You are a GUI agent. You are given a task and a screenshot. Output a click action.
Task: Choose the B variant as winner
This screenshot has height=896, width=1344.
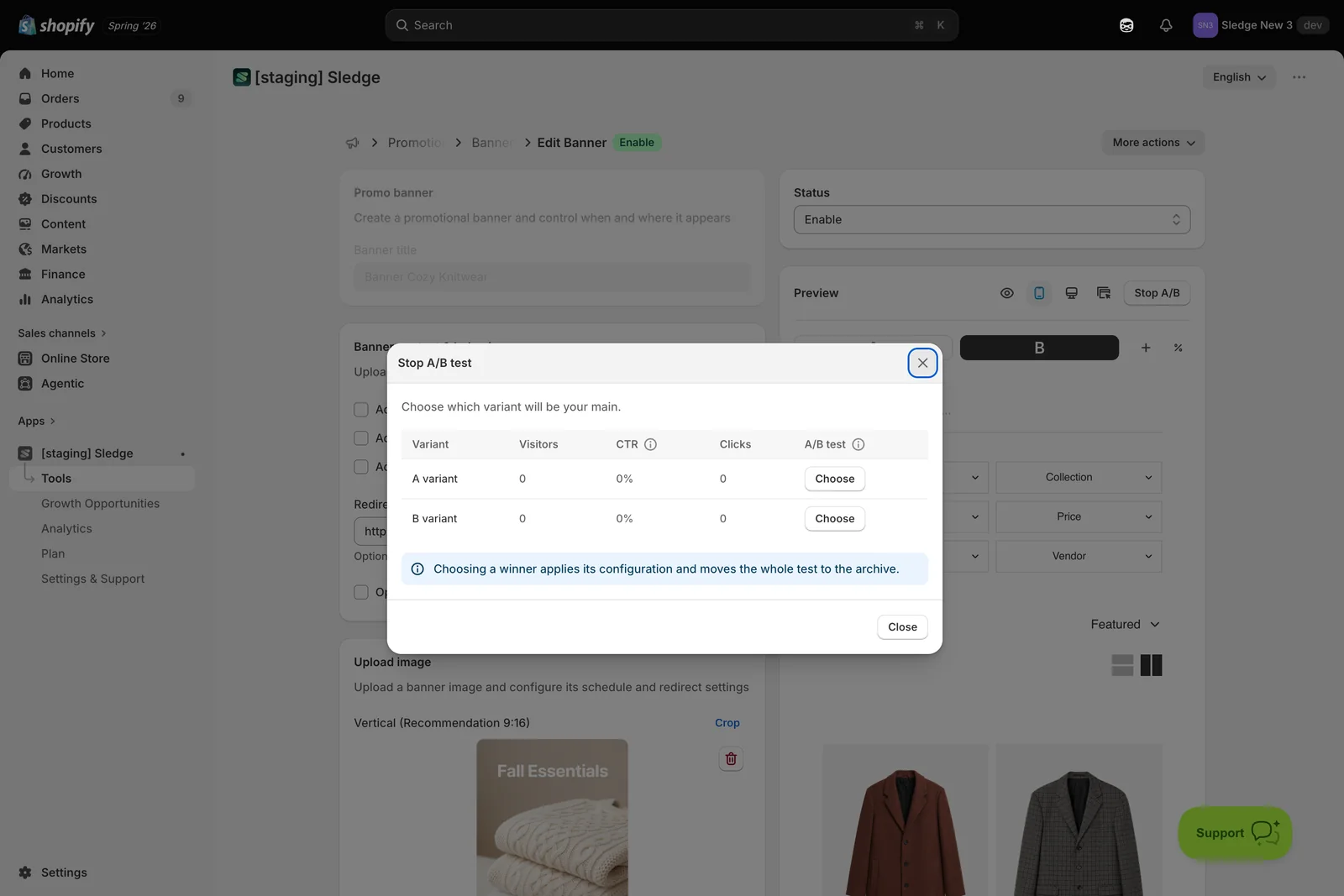coord(834,519)
